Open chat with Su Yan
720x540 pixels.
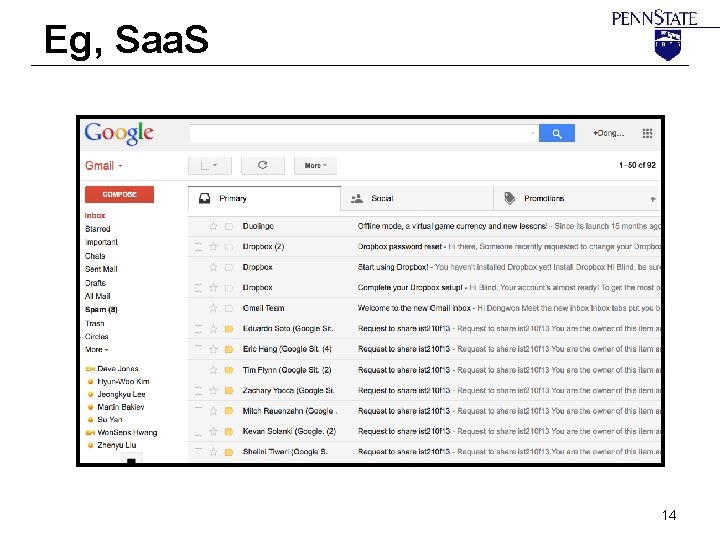pos(110,420)
